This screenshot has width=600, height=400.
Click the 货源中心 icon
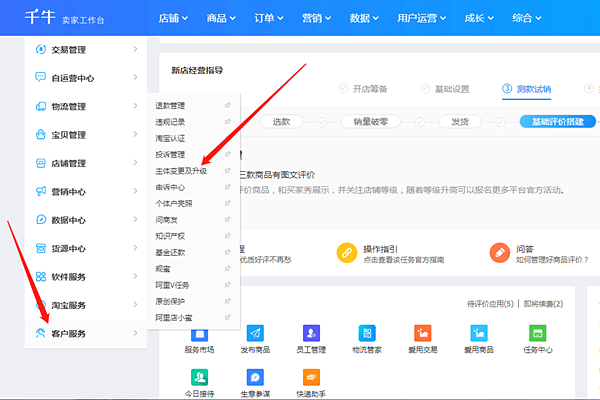(41, 248)
